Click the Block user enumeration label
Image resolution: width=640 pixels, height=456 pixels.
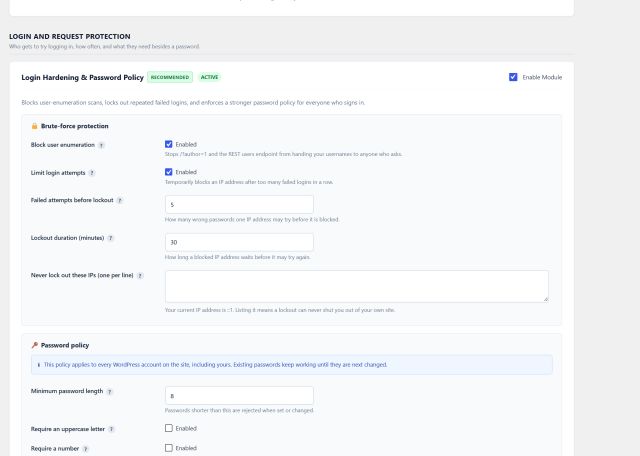click(x=62, y=145)
